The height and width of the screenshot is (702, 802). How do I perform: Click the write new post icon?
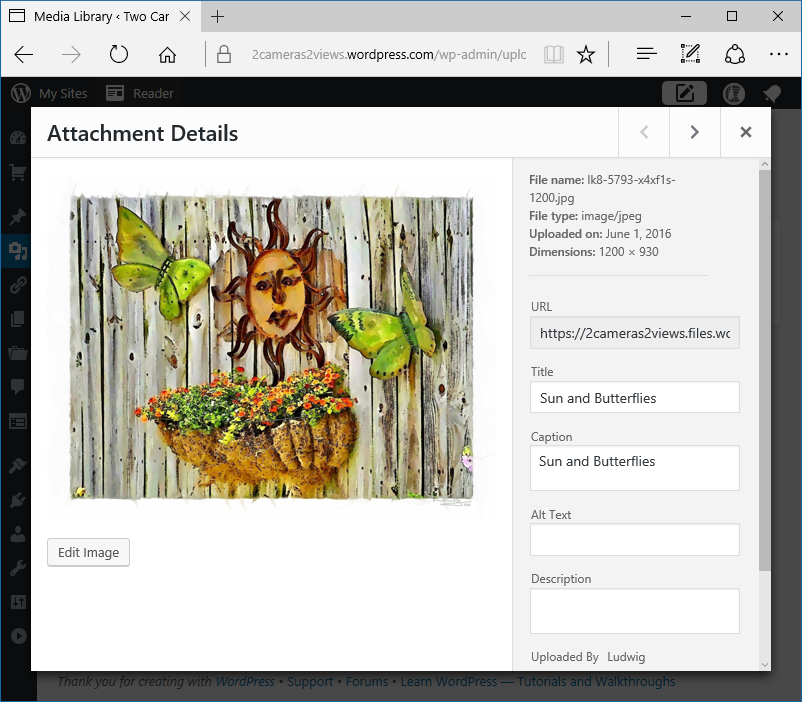click(x=685, y=93)
